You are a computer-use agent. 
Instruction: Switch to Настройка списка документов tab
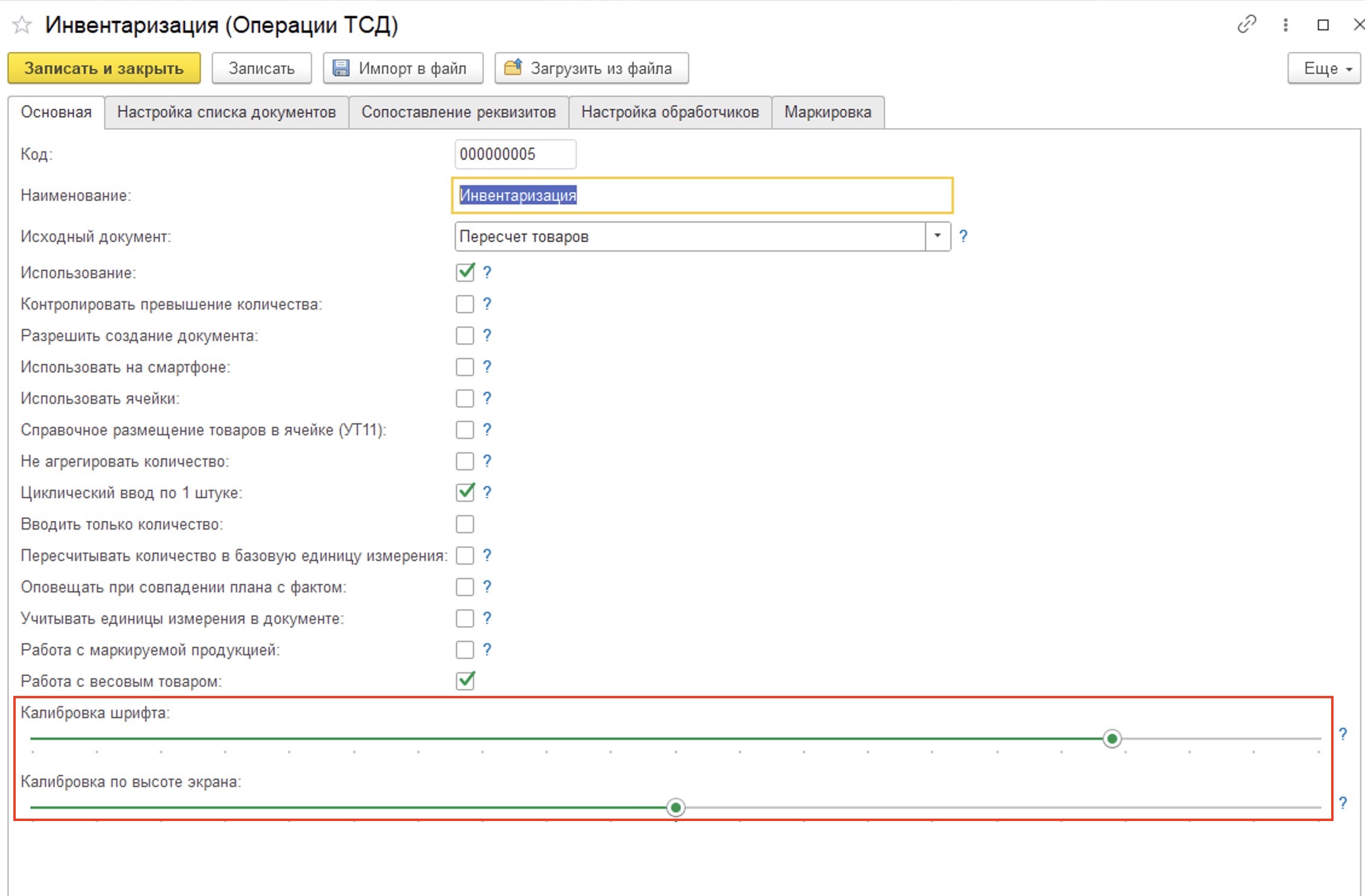[227, 112]
